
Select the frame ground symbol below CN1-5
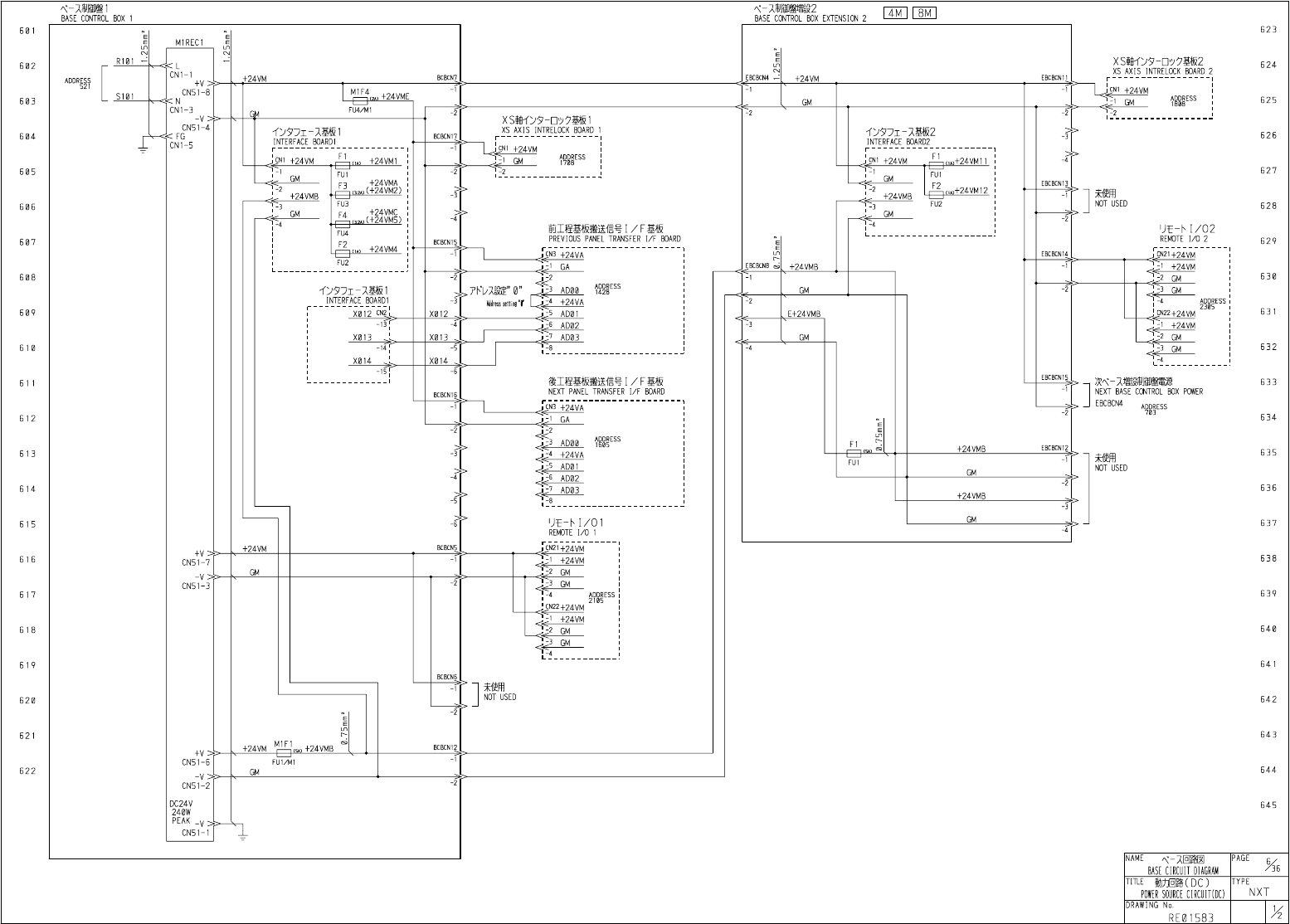tap(143, 149)
